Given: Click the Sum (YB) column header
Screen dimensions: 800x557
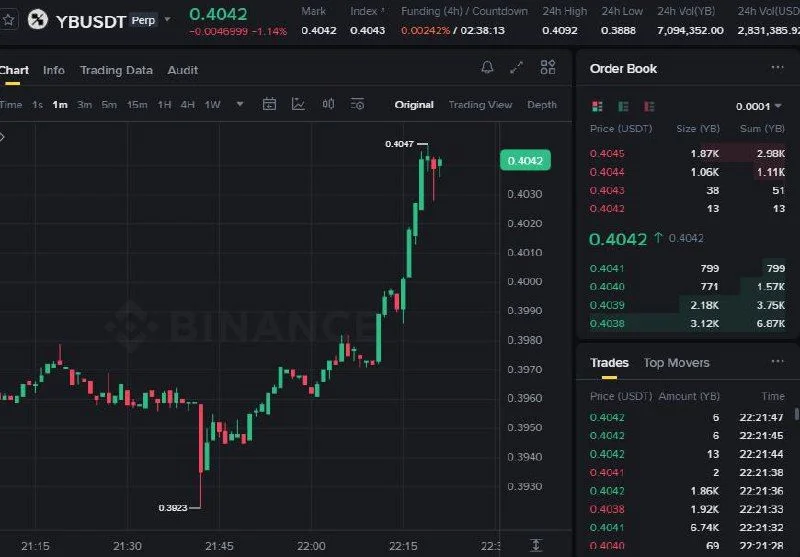Looking at the screenshot, I should tap(762, 129).
